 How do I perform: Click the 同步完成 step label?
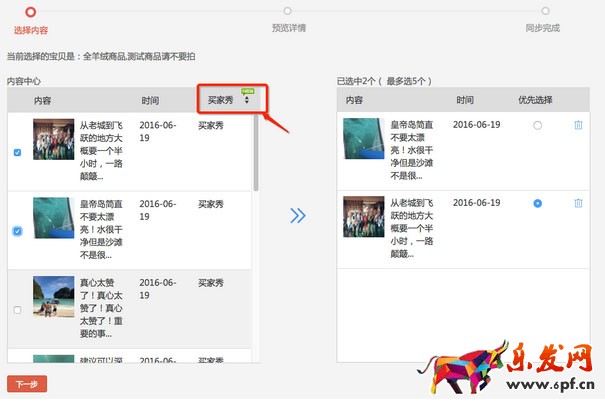542,28
